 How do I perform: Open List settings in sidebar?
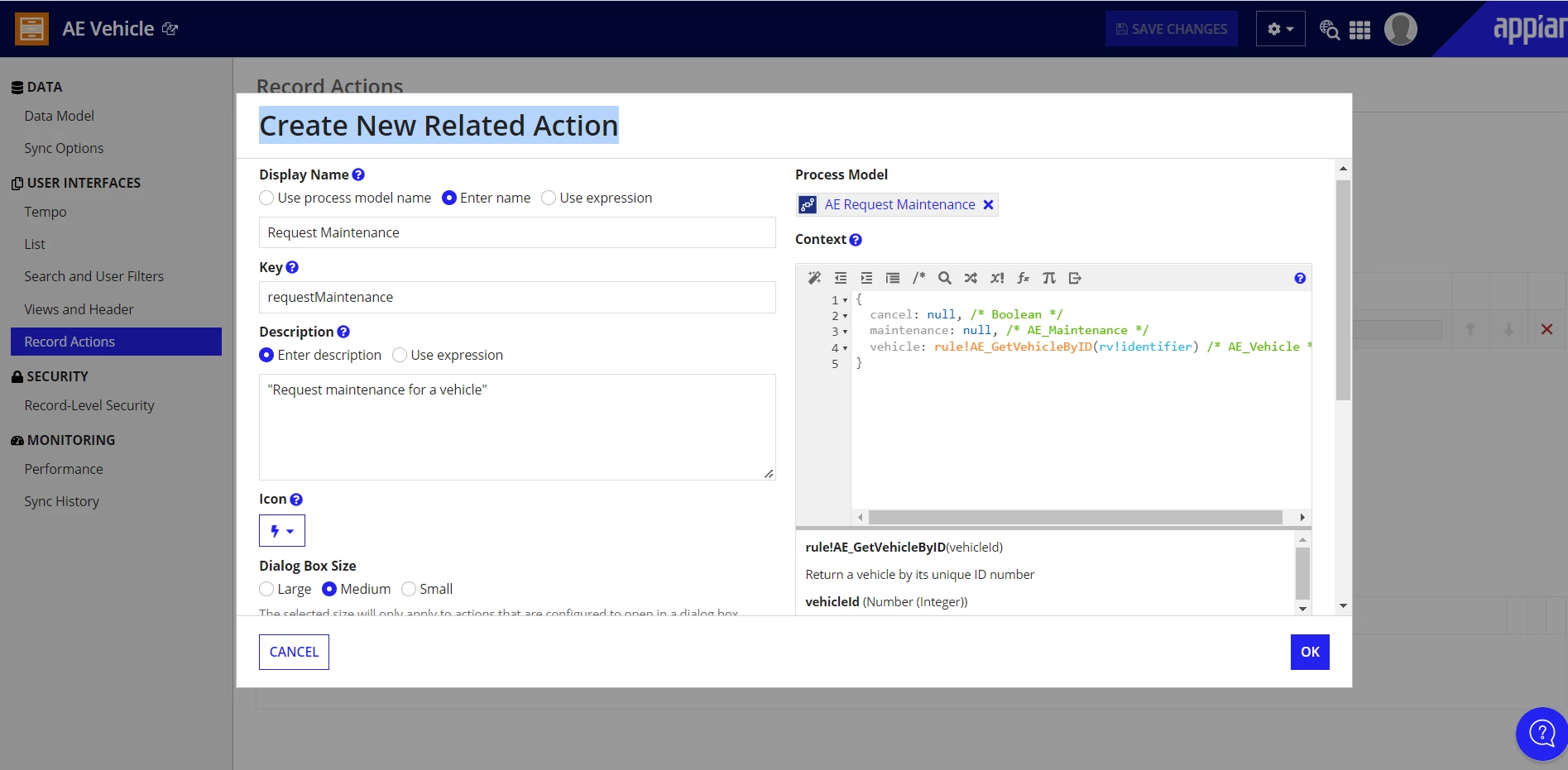click(x=35, y=244)
